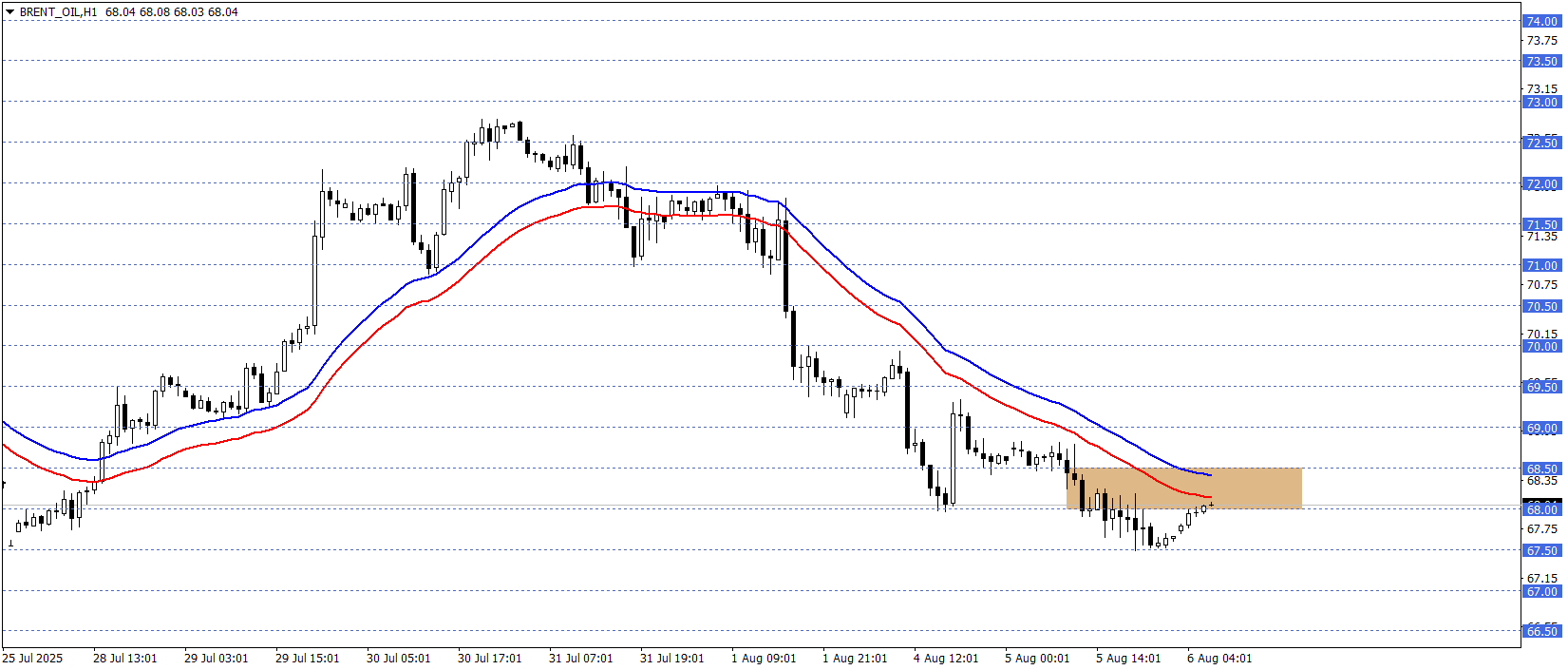Click the 6 Aug 04:01 time label

[x=1219, y=658]
